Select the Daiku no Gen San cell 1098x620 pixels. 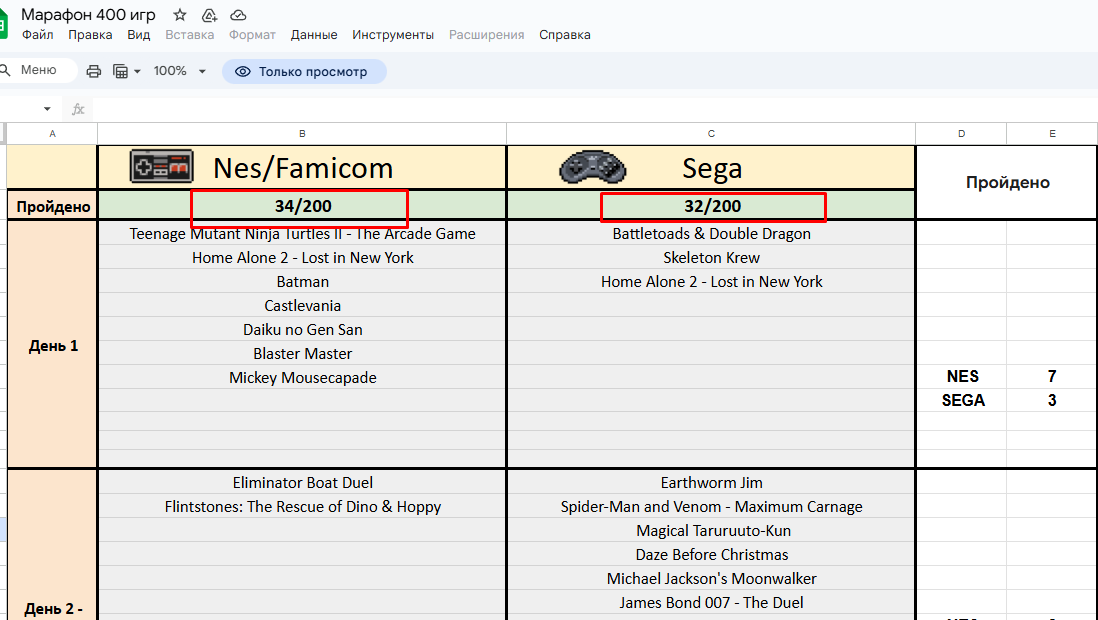[302, 329]
